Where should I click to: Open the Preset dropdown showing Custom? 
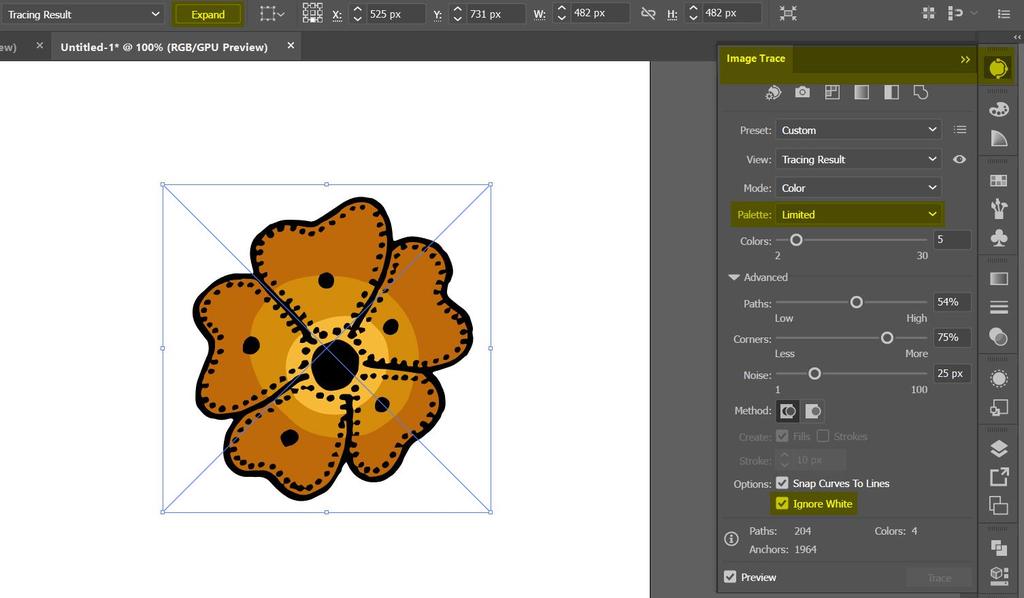coord(858,130)
